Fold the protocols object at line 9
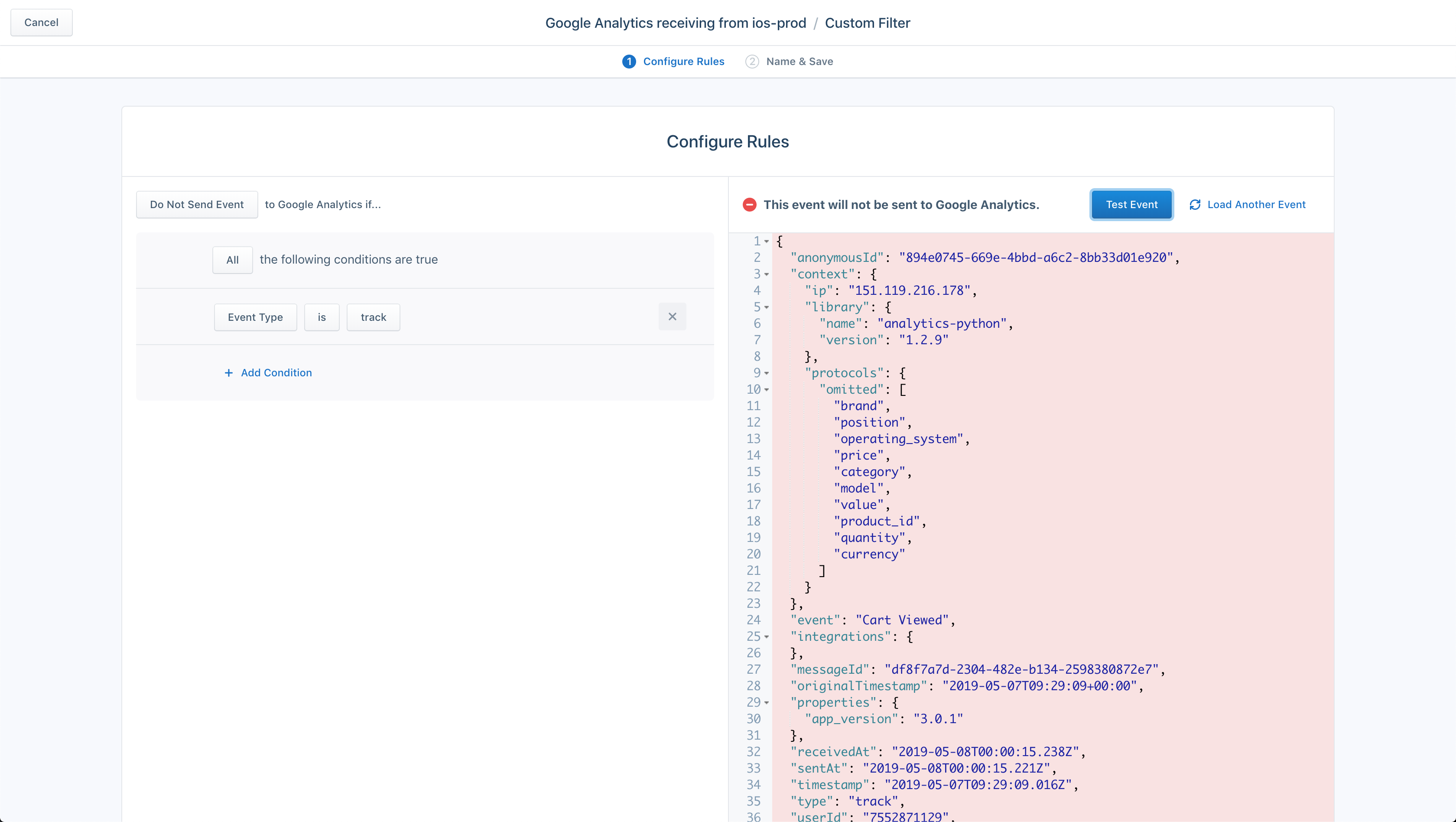Screen dimensions: 1456x822 (x=767, y=373)
